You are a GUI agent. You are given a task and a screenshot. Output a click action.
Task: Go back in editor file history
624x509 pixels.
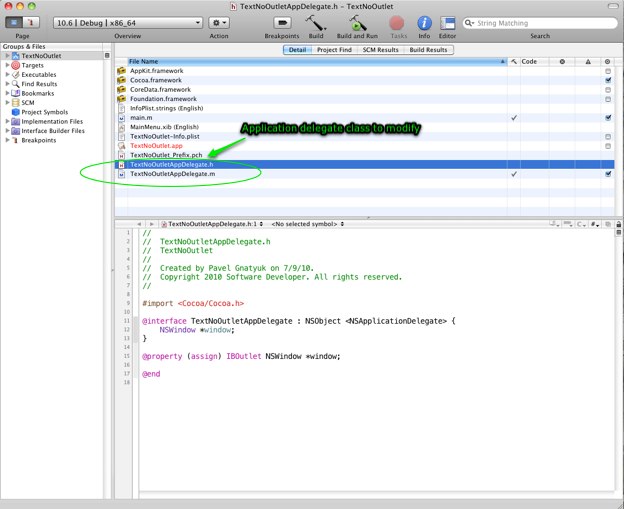tap(139, 224)
